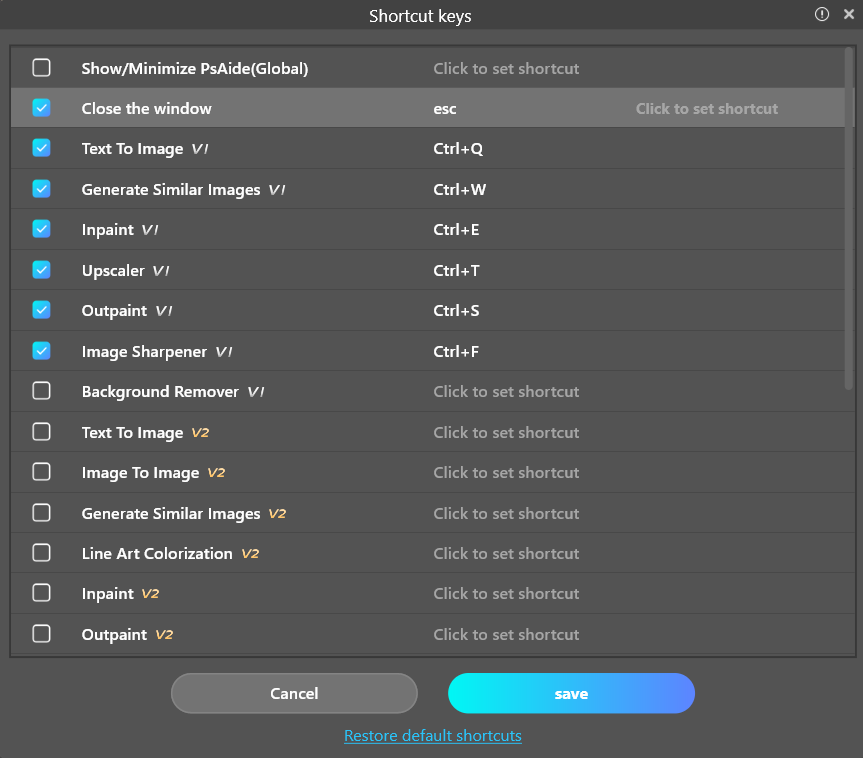Enable Image To Image V2 checkbox
This screenshot has height=758, width=863.
pos(41,472)
